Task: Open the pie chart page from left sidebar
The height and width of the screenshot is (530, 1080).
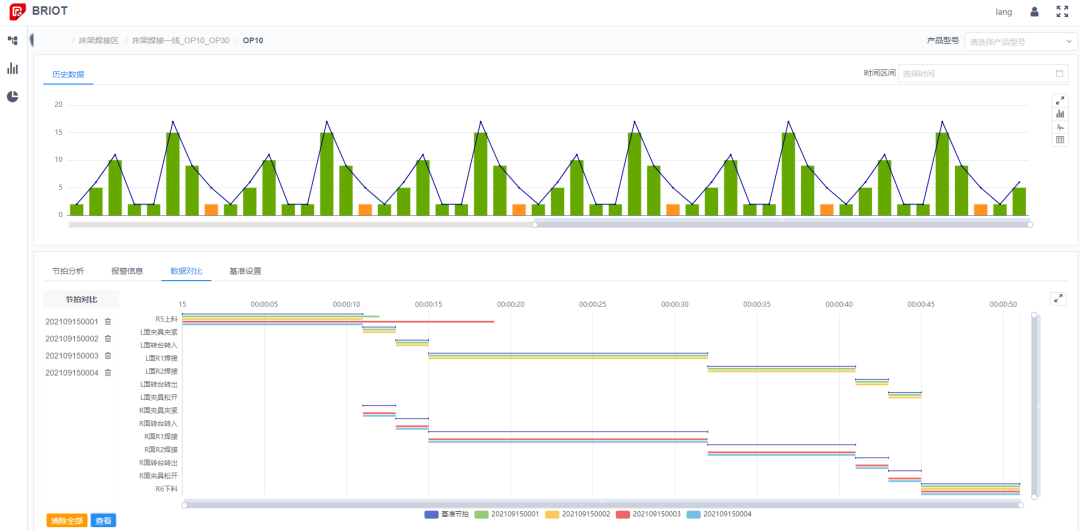Action: coord(13,96)
